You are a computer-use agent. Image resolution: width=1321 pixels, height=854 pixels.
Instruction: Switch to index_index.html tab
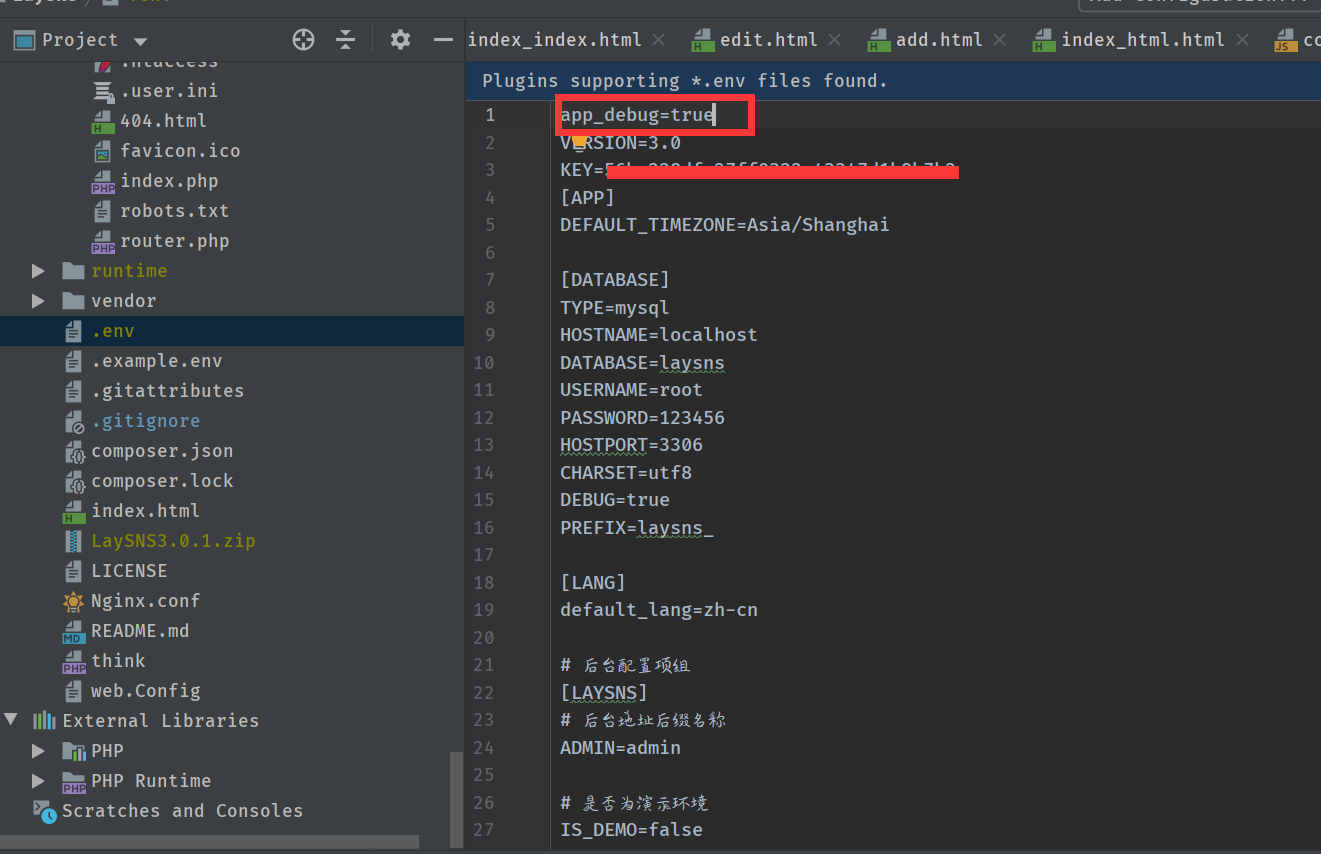point(555,40)
